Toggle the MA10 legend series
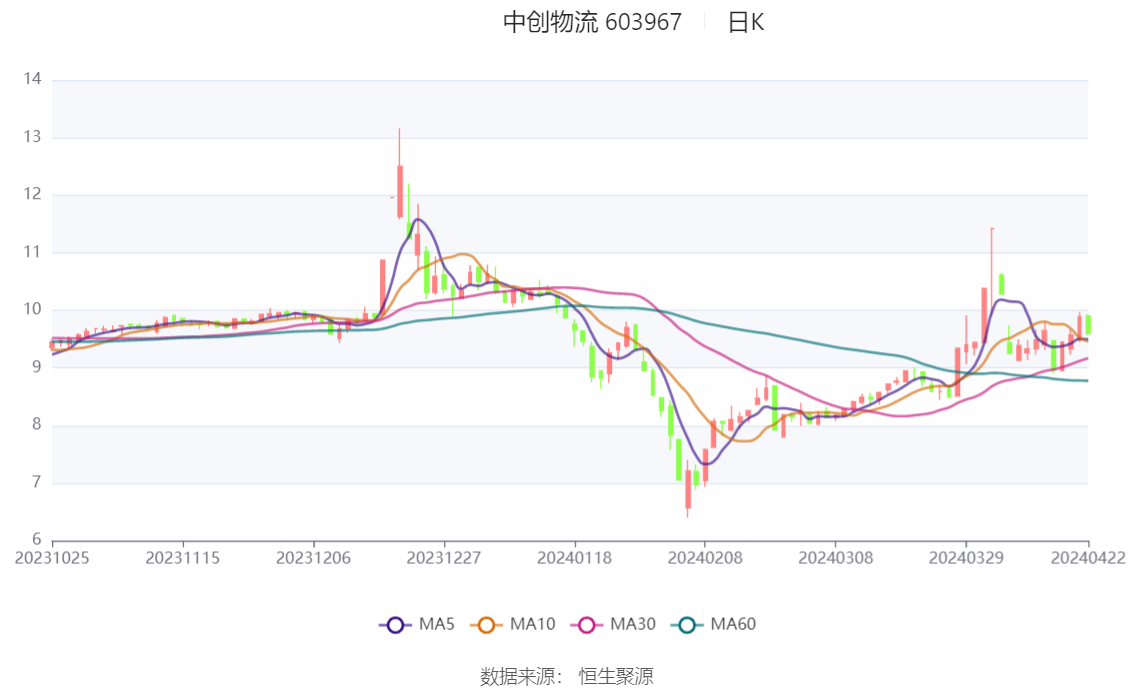Image resolution: width=1134 pixels, height=689 pixels. click(513, 625)
